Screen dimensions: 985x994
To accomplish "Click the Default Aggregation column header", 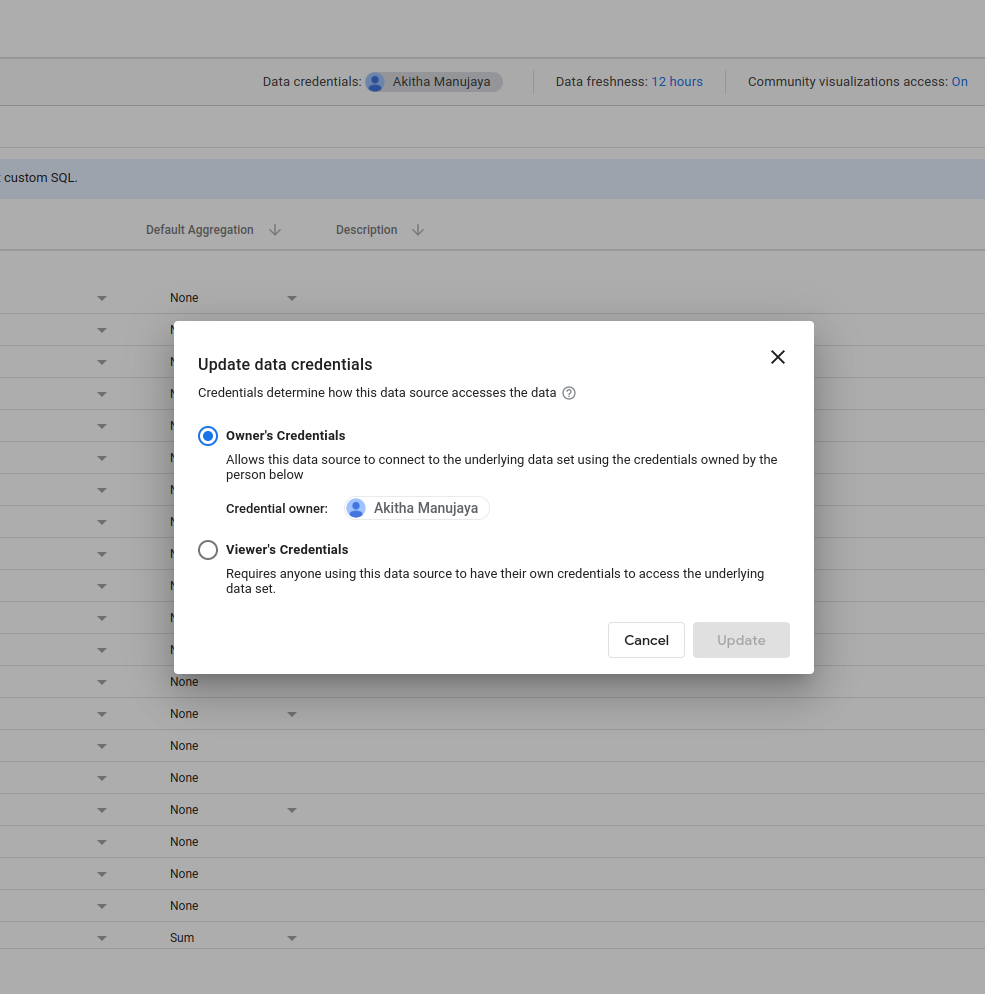I will (200, 230).
